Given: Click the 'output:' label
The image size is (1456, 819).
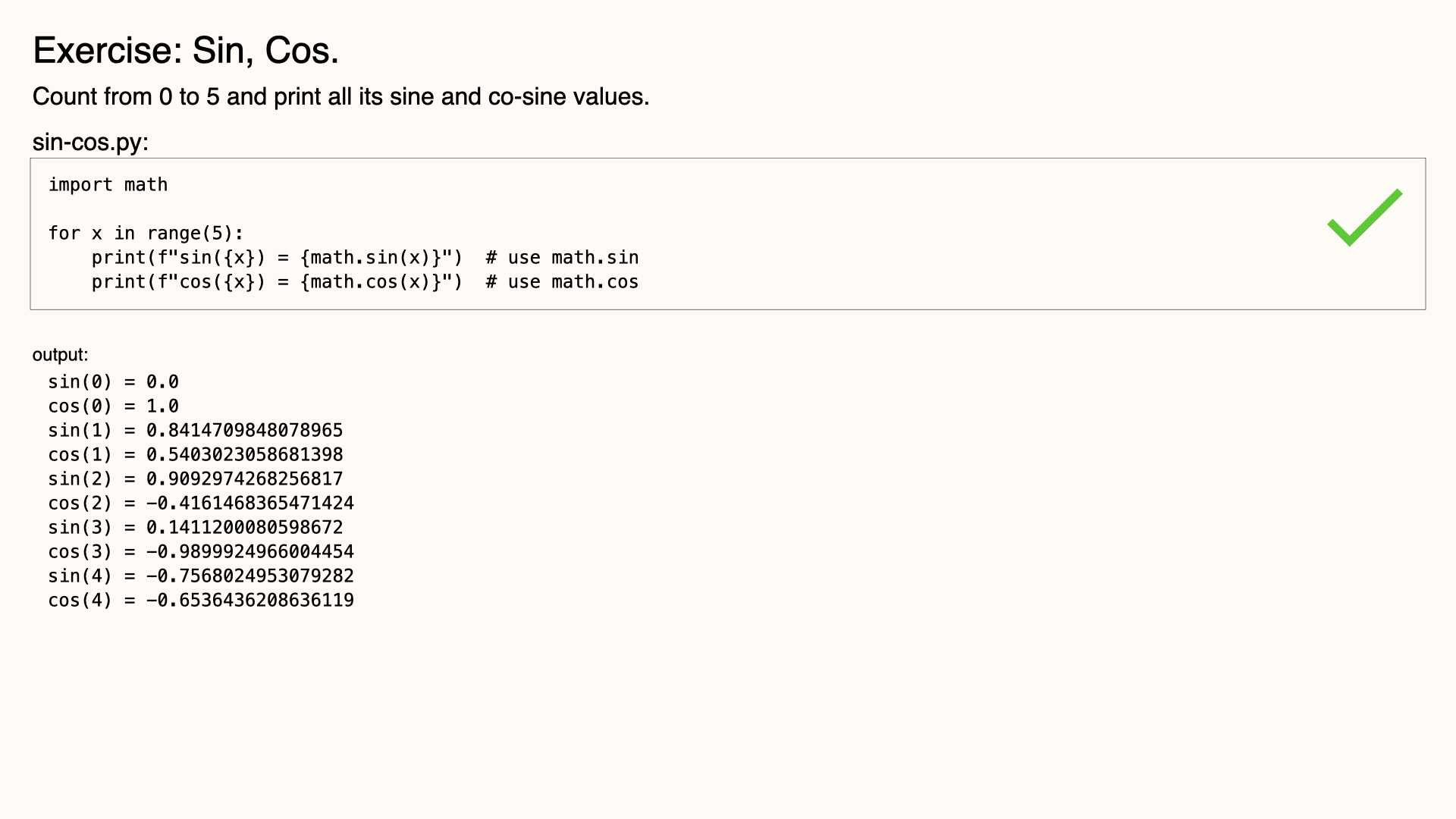Looking at the screenshot, I should [x=60, y=355].
